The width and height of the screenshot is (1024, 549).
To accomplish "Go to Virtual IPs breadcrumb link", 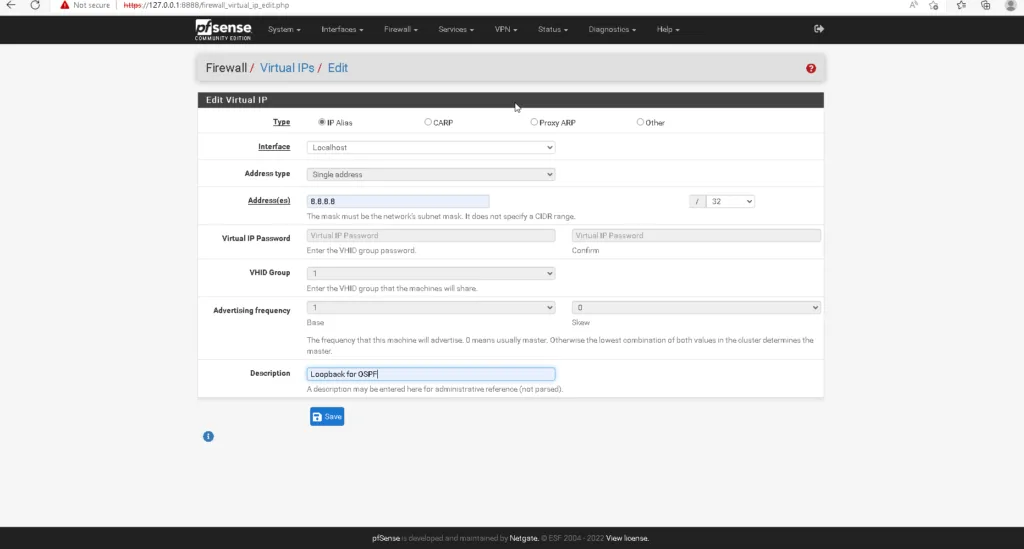I will click(287, 68).
